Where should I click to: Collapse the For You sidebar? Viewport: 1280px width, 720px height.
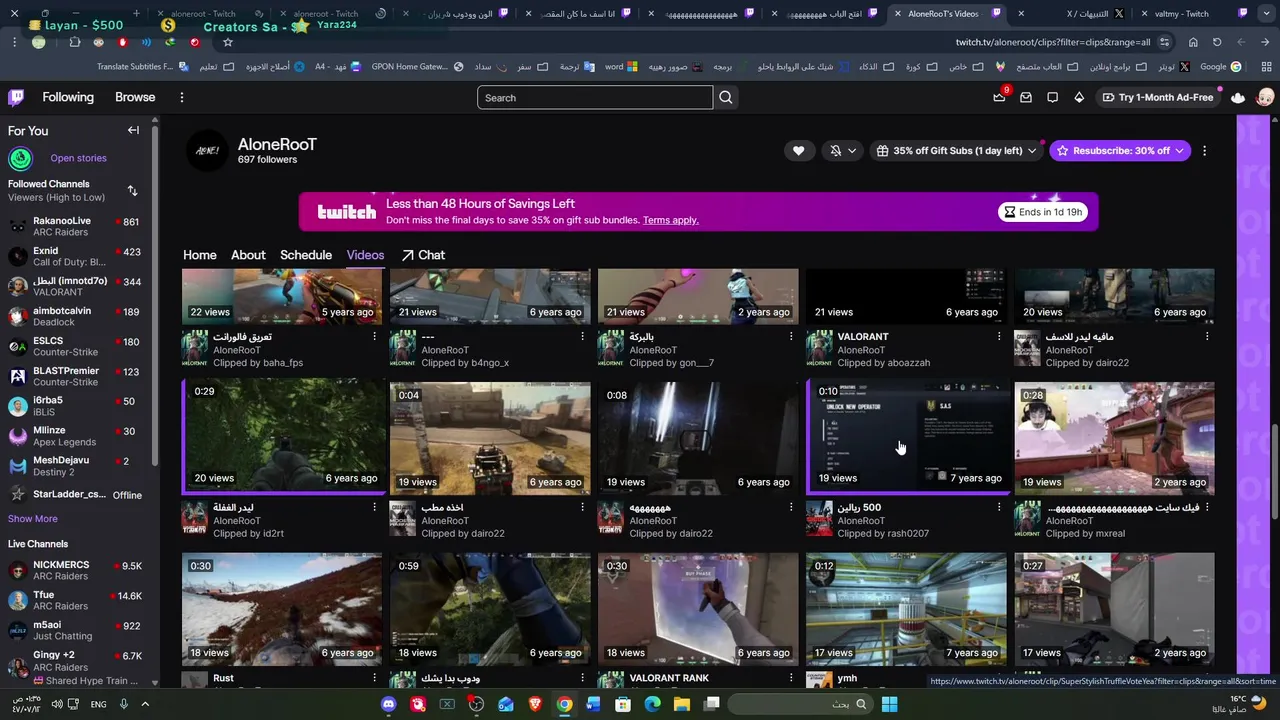133,130
